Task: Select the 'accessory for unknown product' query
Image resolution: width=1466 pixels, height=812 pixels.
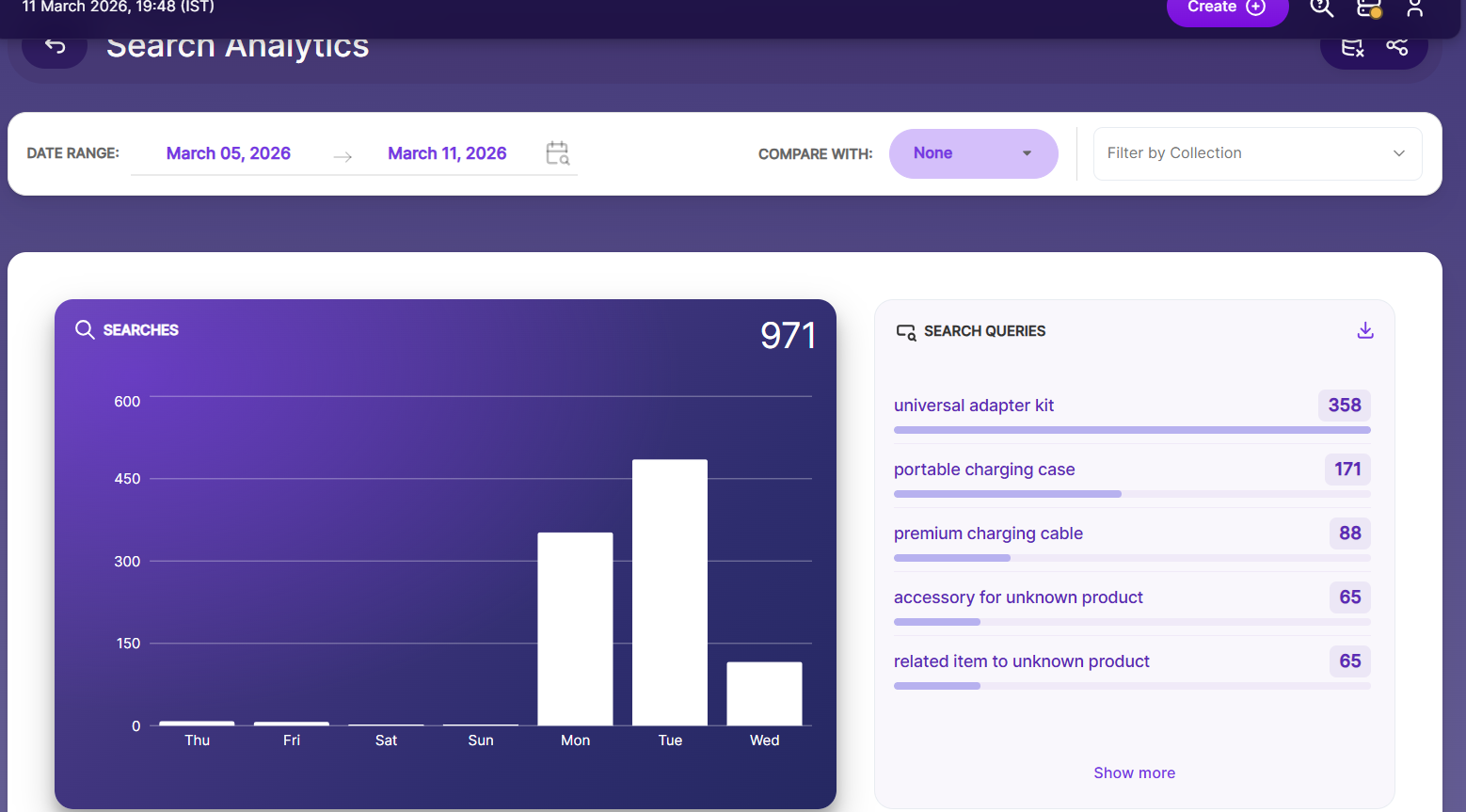Action: click(x=1018, y=597)
